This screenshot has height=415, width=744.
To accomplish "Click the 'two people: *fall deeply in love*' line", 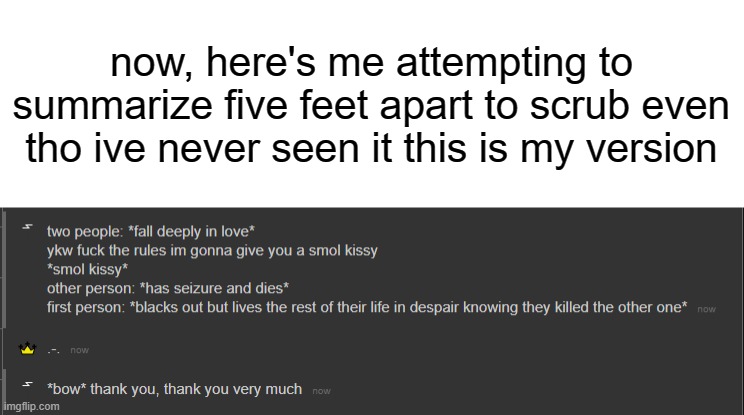I will click(151, 231).
